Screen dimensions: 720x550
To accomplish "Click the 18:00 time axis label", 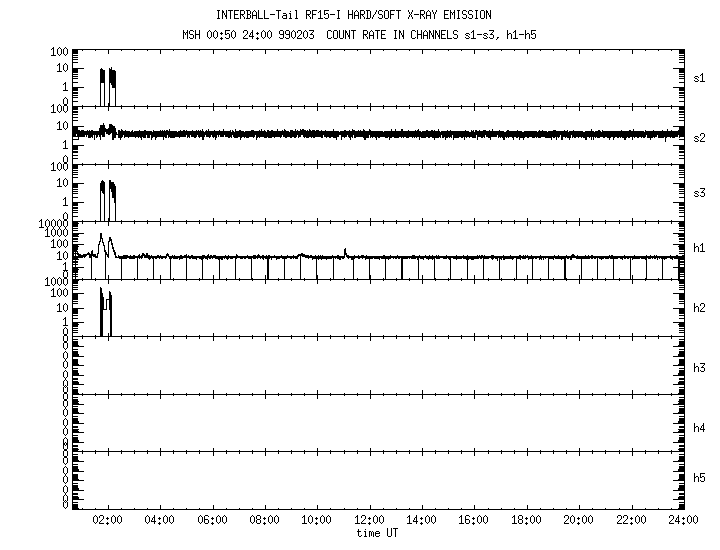I will coord(526,521).
